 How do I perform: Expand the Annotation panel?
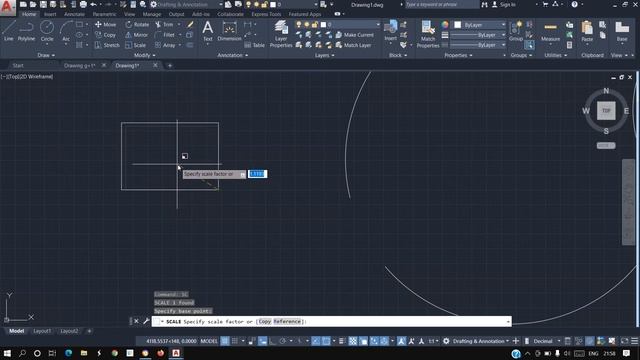point(233,55)
